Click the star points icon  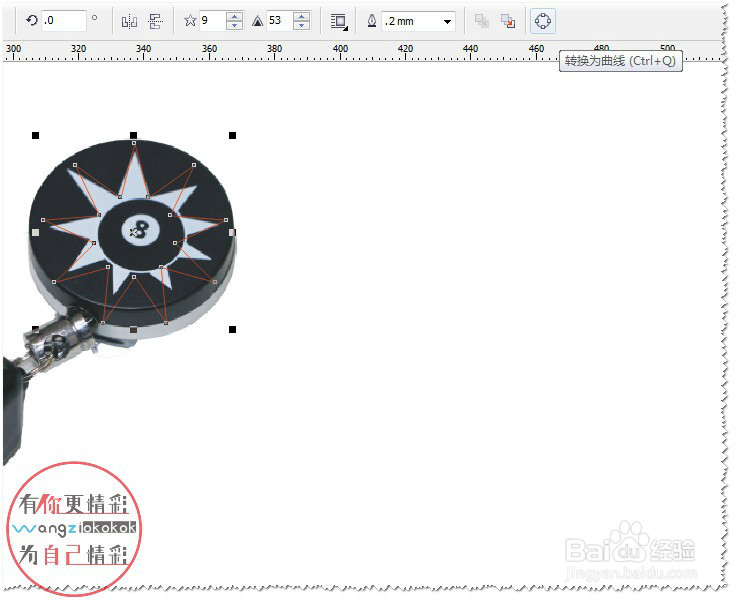click(190, 21)
